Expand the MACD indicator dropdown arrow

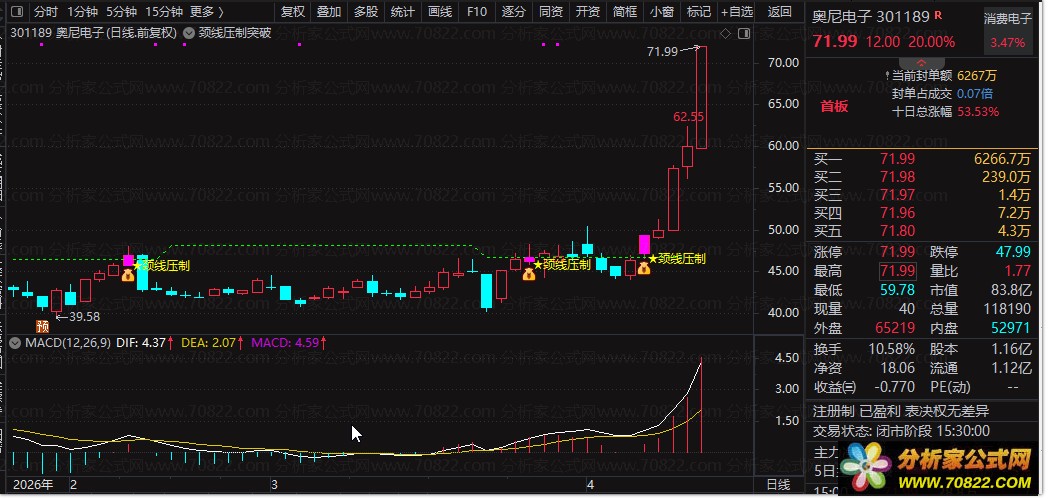(x=14, y=343)
